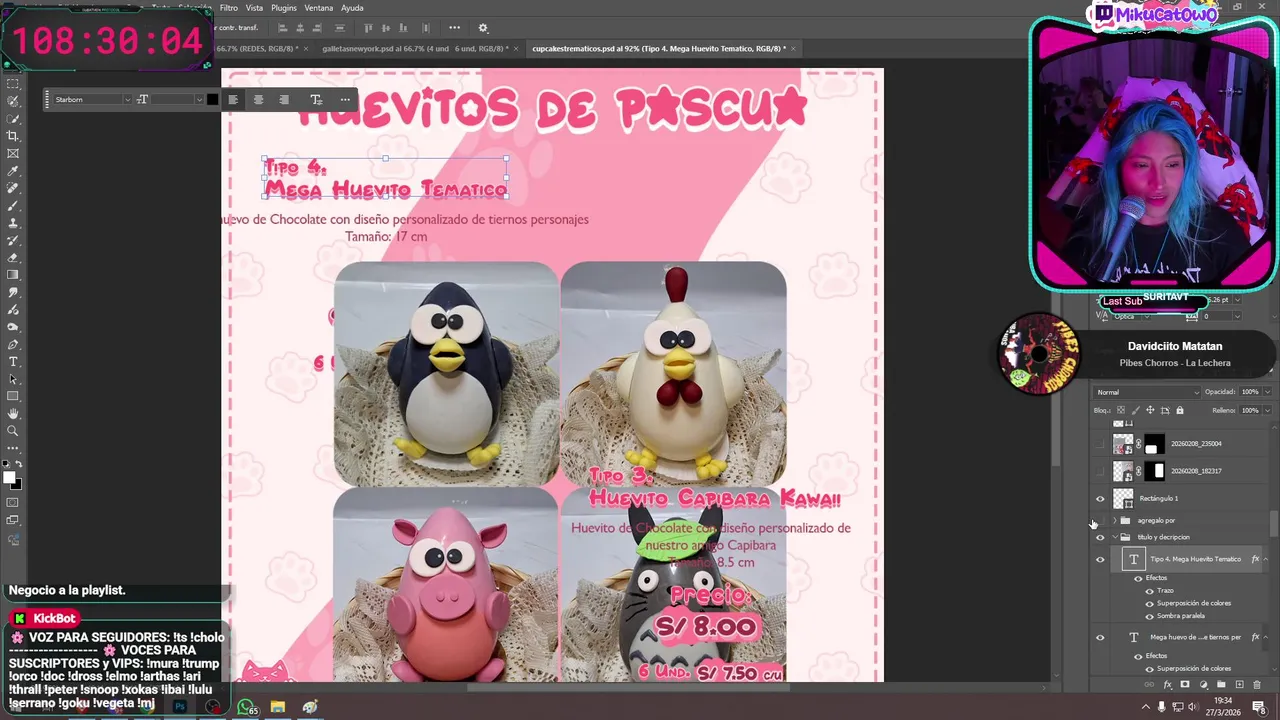Select the Gradient tool
This screenshot has height=720, width=1280.
[x=13, y=275]
